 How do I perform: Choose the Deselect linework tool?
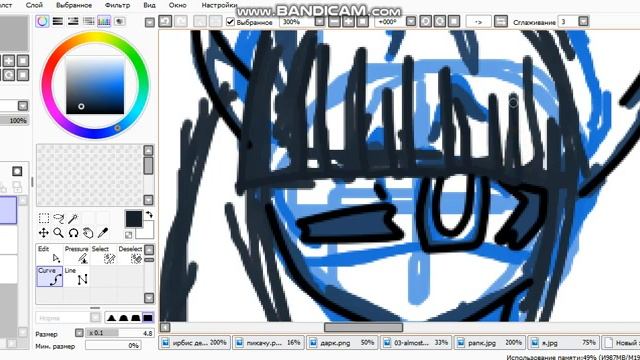click(x=130, y=254)
